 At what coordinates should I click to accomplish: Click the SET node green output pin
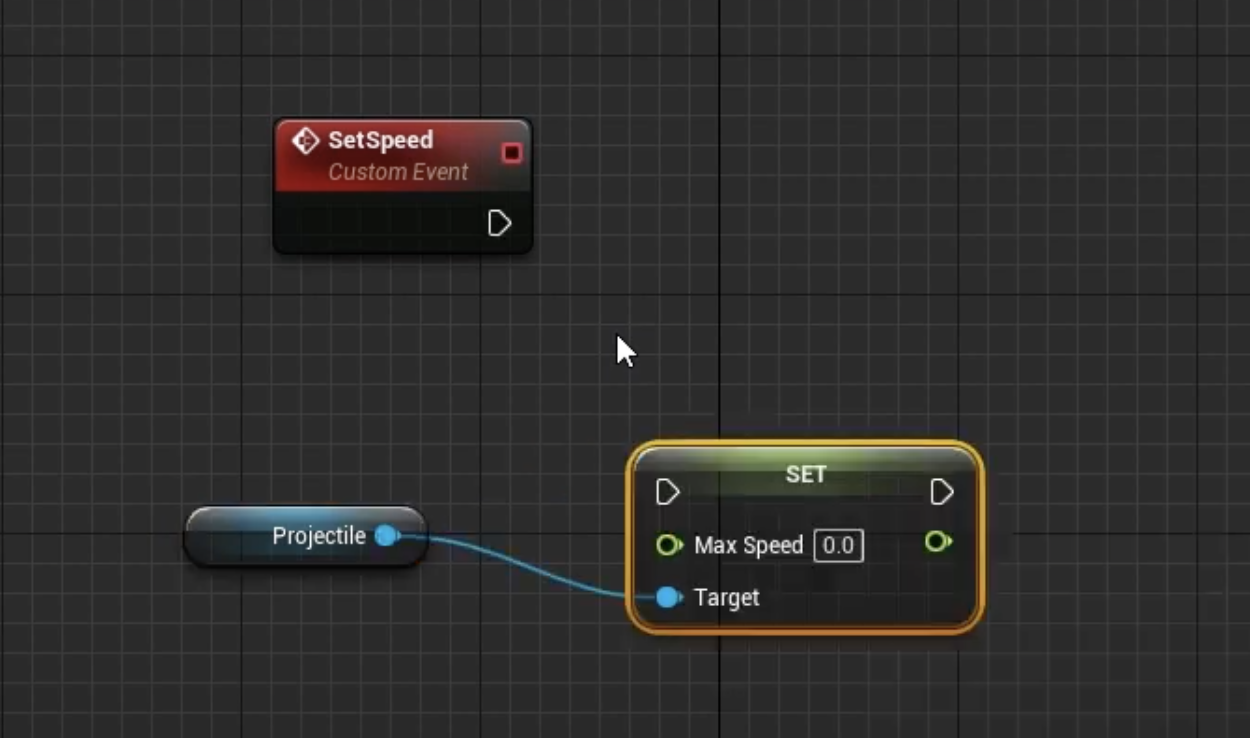click(938, 541)
